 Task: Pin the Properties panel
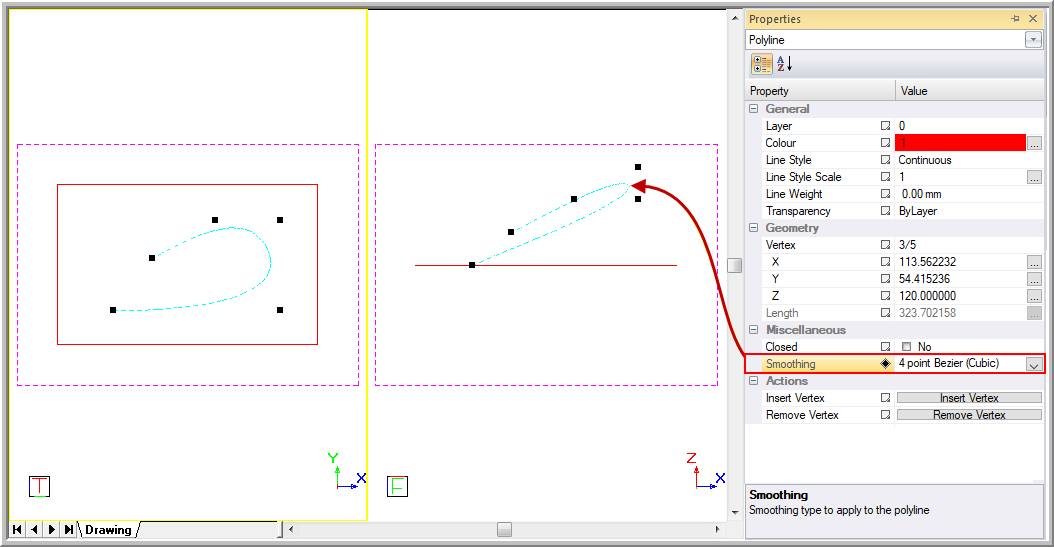(x=1016, y=19)
